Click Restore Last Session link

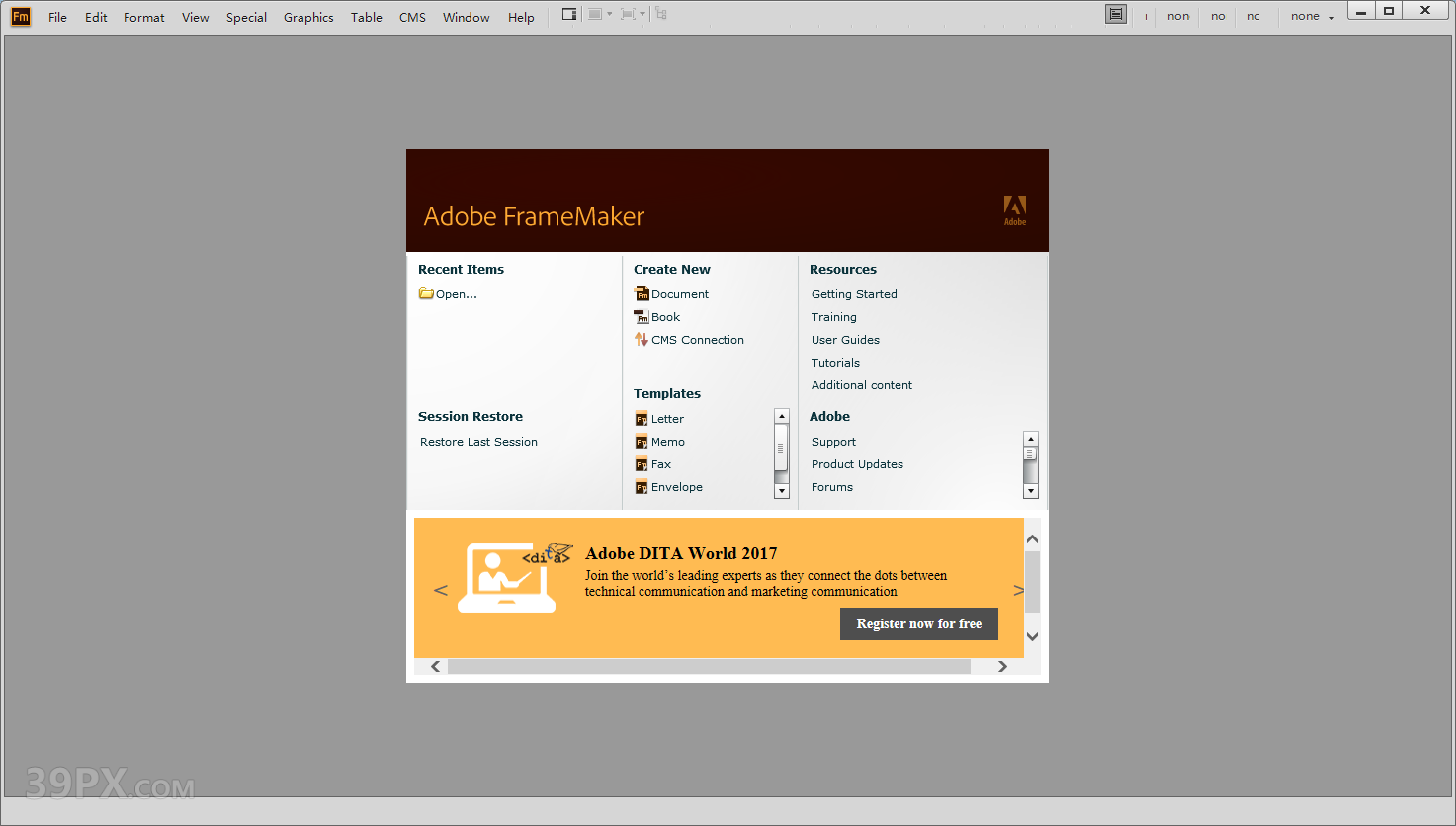[478, 442]
